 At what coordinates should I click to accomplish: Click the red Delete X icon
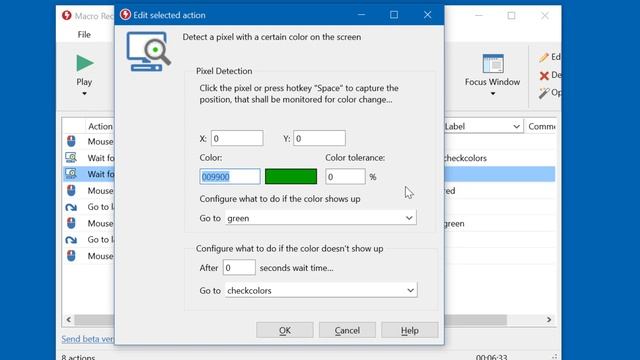tap(544, 76)
